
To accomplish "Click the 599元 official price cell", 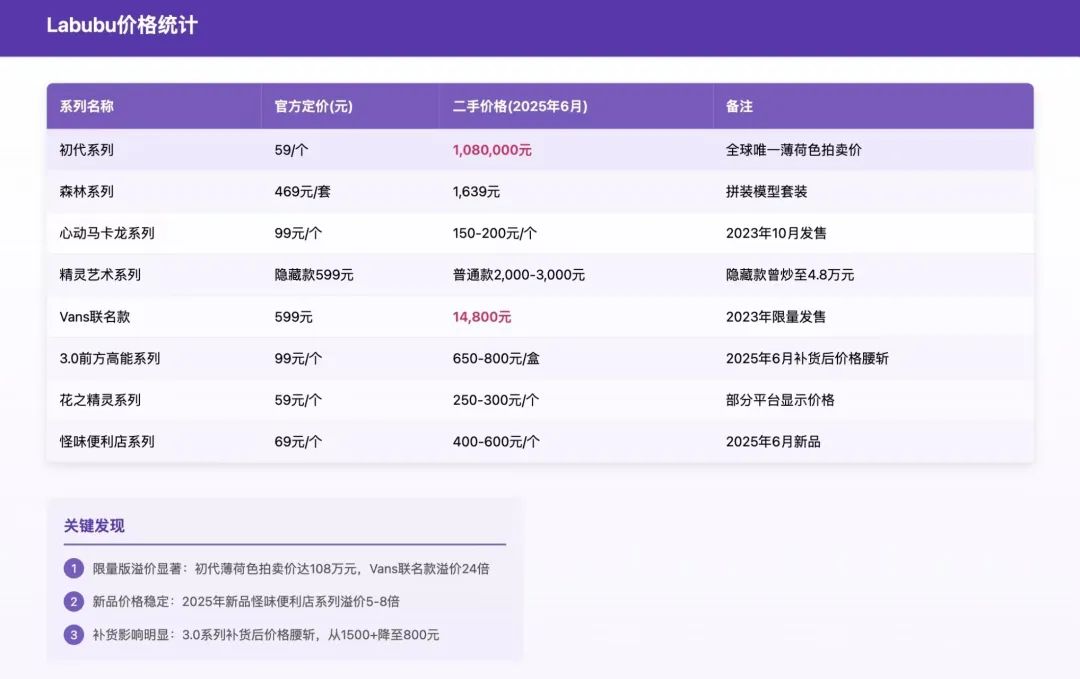I will coord(293,317).
